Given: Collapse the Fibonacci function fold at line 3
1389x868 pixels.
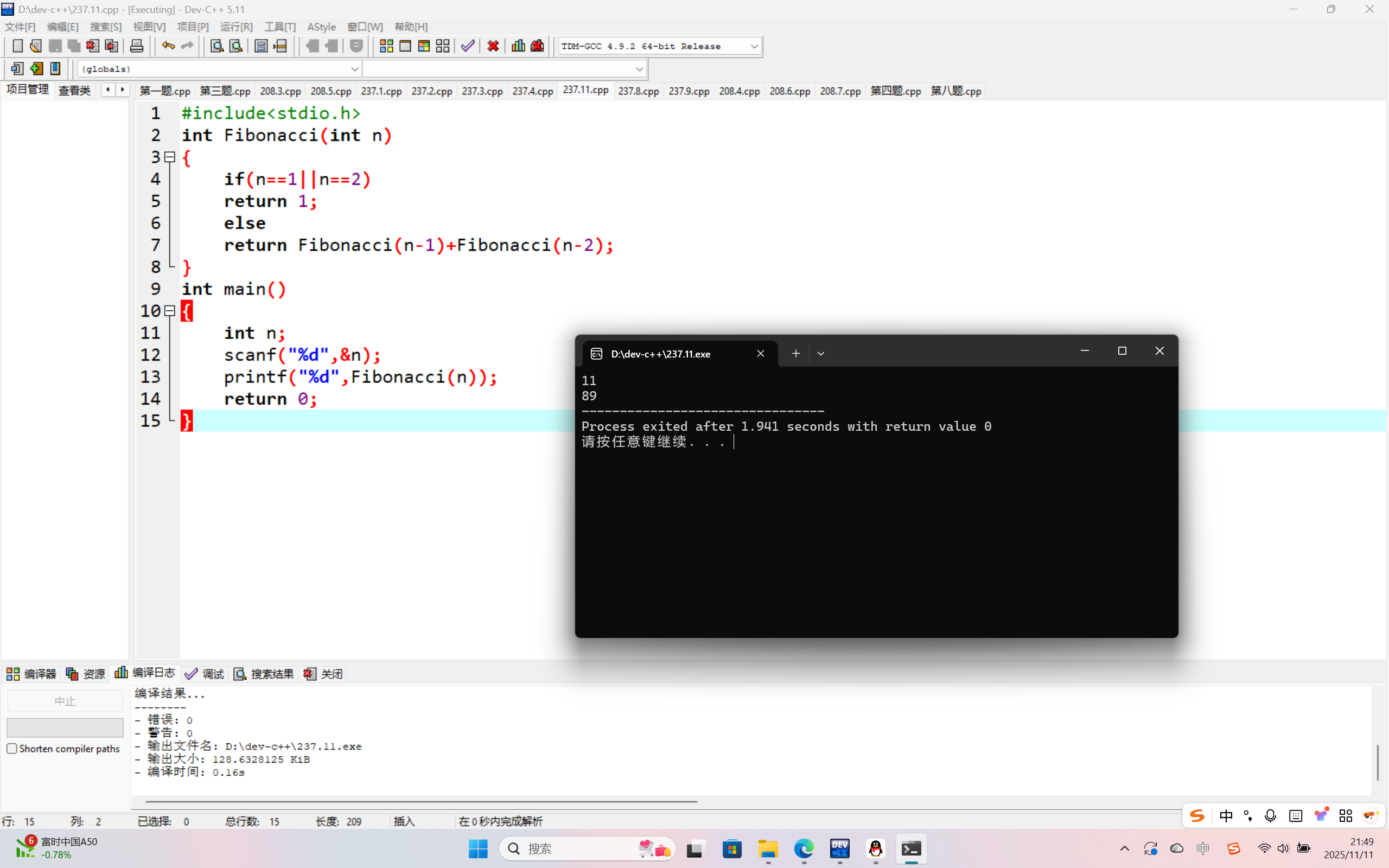Looking at the screenshot, I should coord(170,157).
